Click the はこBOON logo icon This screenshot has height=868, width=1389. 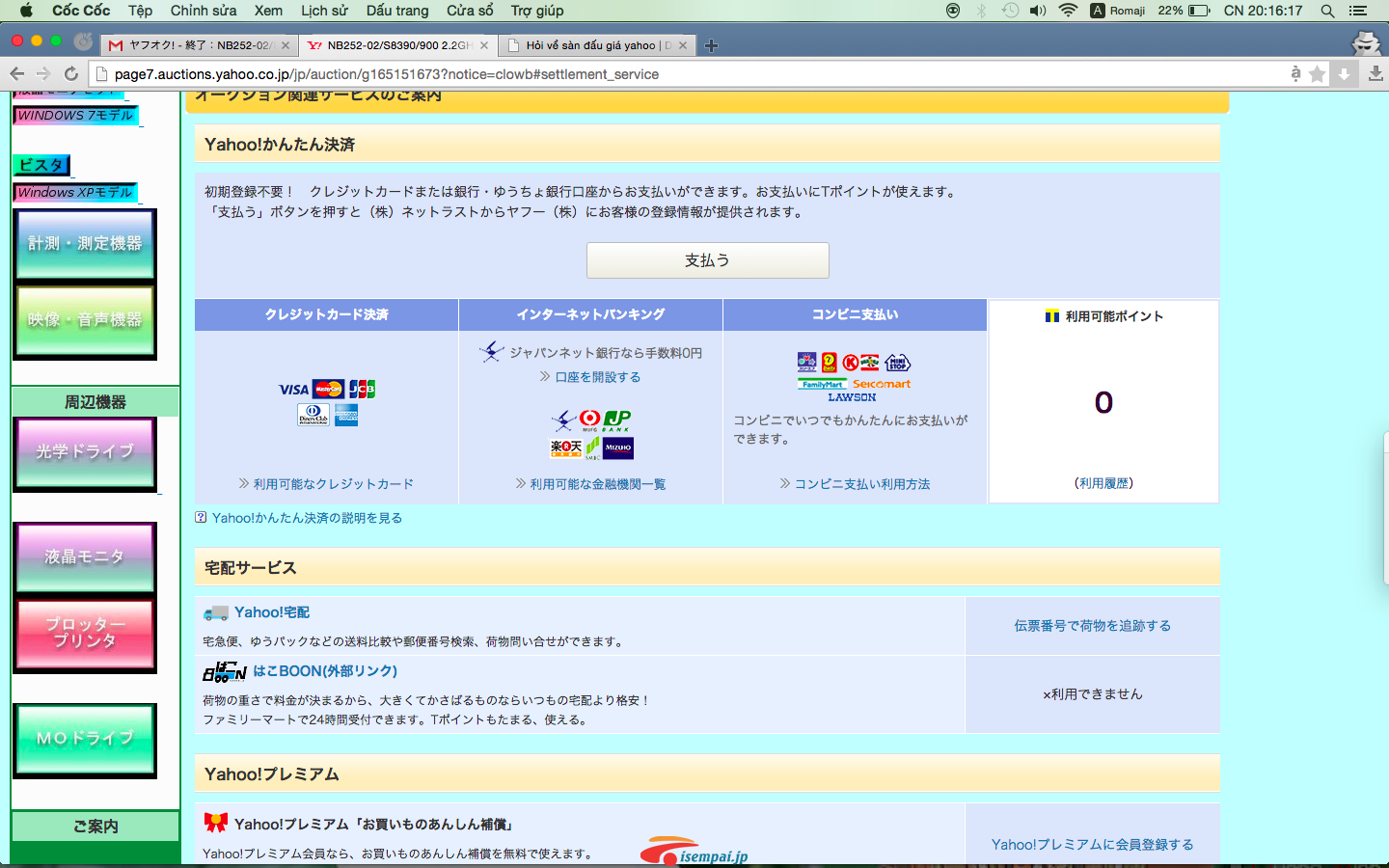coord(225,671)
